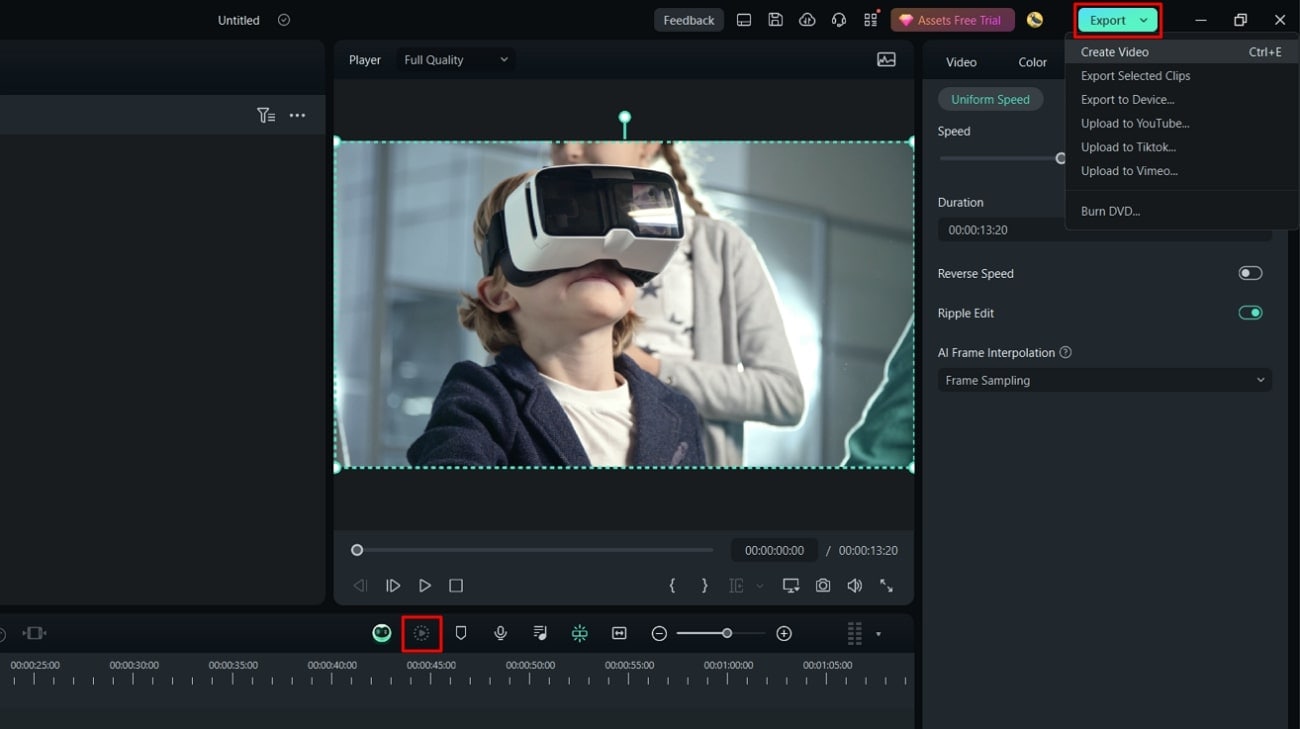Click the snapshot image icon in player header
Image resolution: width=1300 pixels, height=729 pixels.
pos(886,60)
